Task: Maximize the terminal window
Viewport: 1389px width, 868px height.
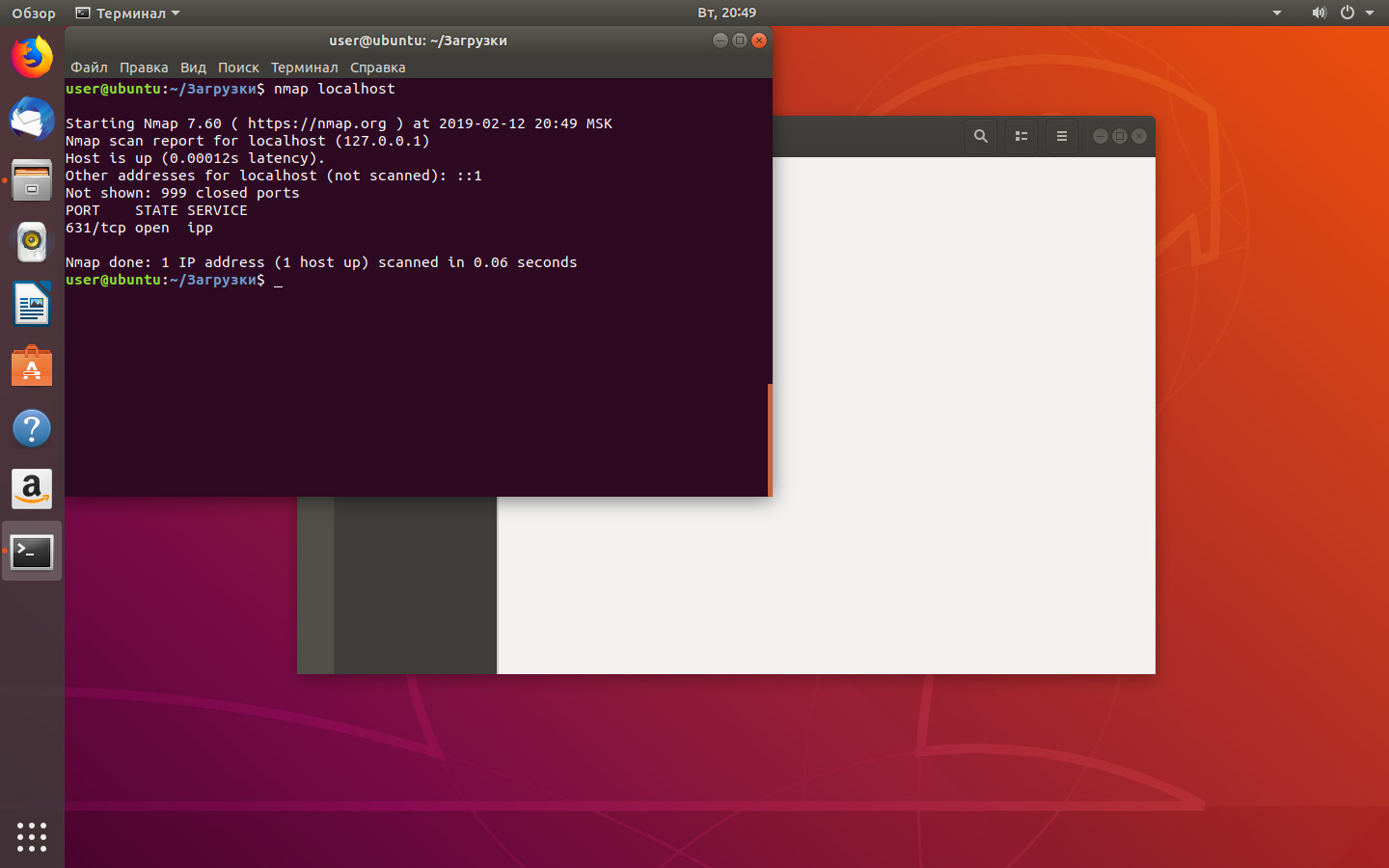Action: 740,41
